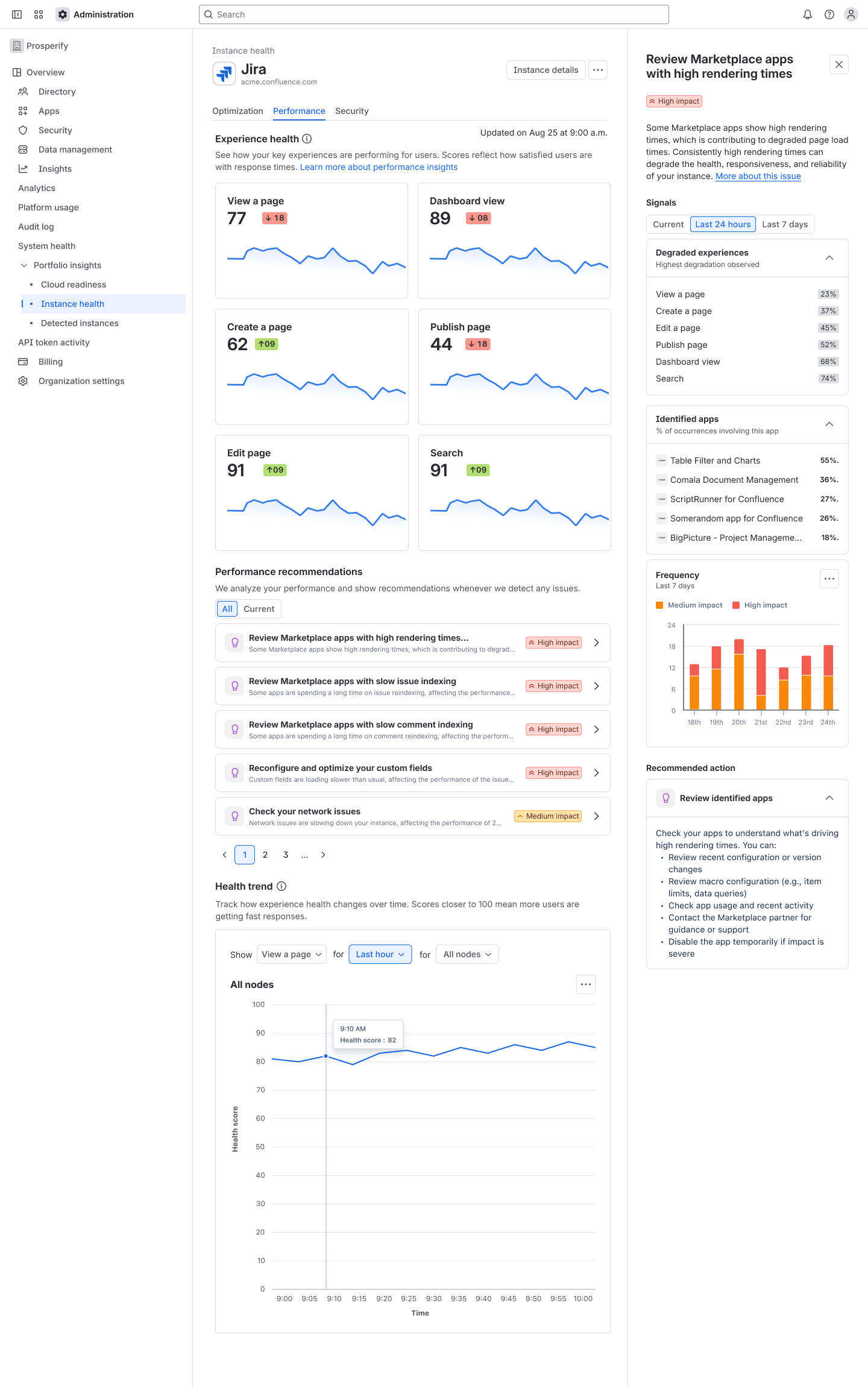The image size is (868, 1387).
Task: Open the Frequency chart more options
Action: (829, 579)
